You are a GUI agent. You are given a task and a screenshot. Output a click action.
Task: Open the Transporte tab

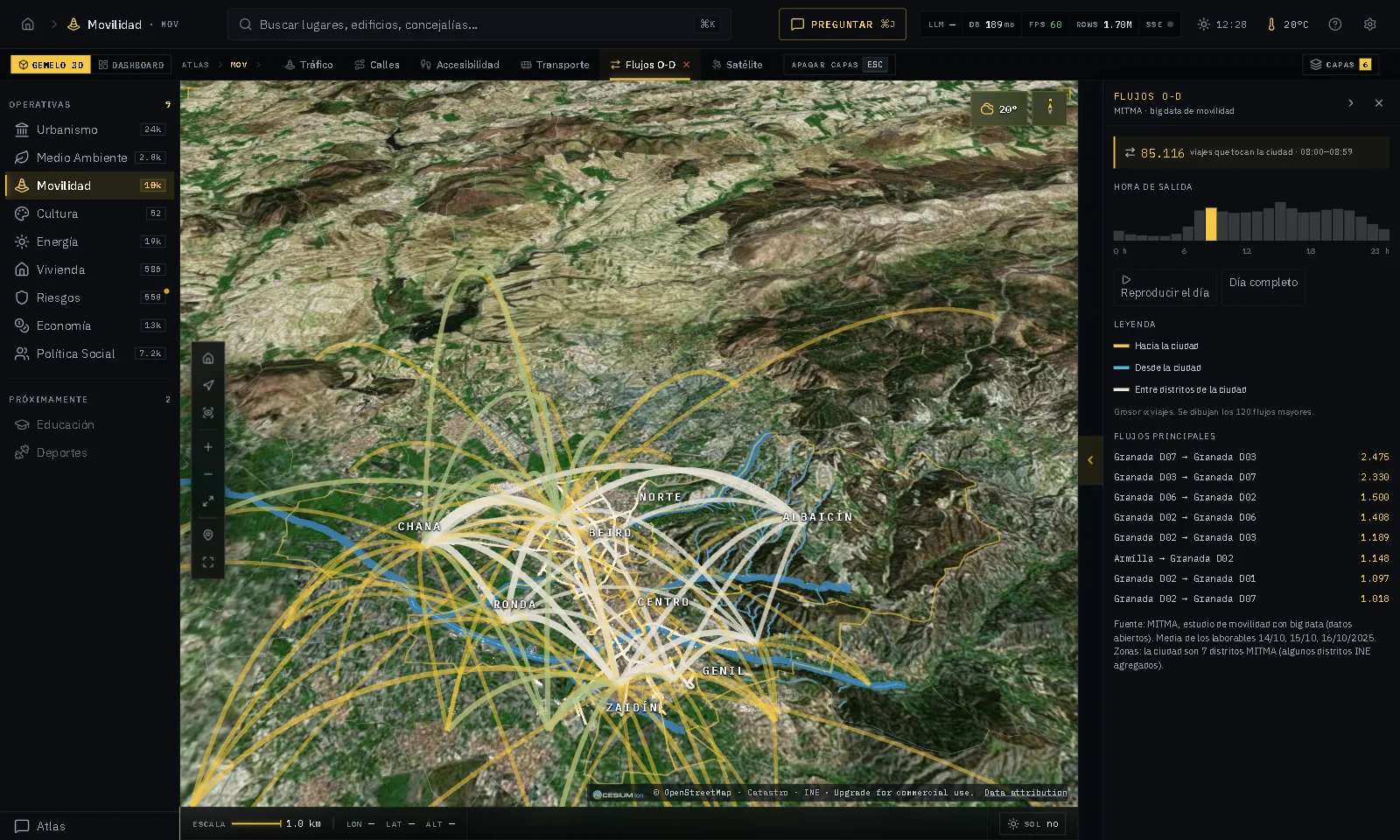tap(555, 65)
